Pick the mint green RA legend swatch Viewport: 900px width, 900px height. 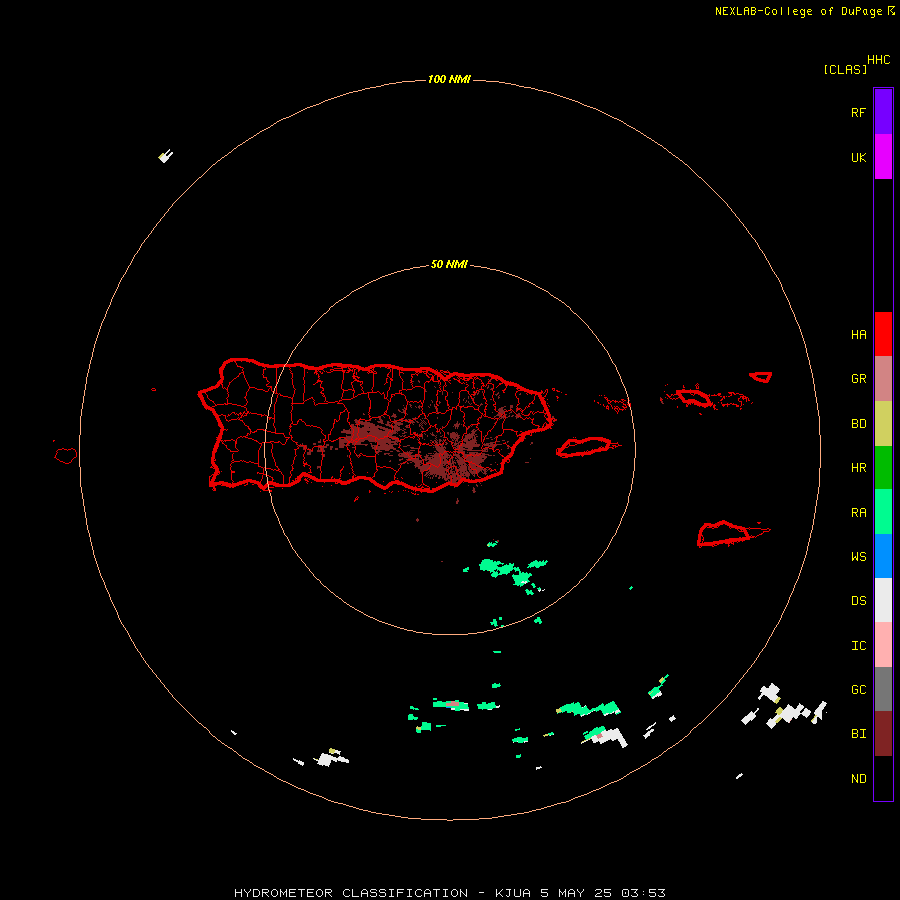pos(883,512)
